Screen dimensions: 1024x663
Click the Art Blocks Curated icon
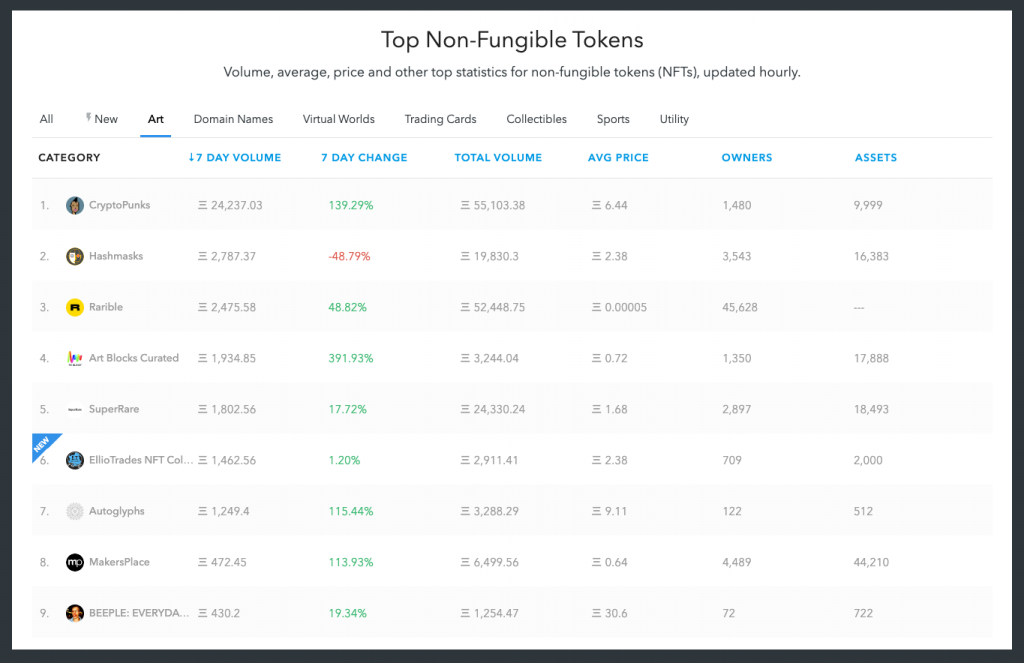click(x=75, y=358)
